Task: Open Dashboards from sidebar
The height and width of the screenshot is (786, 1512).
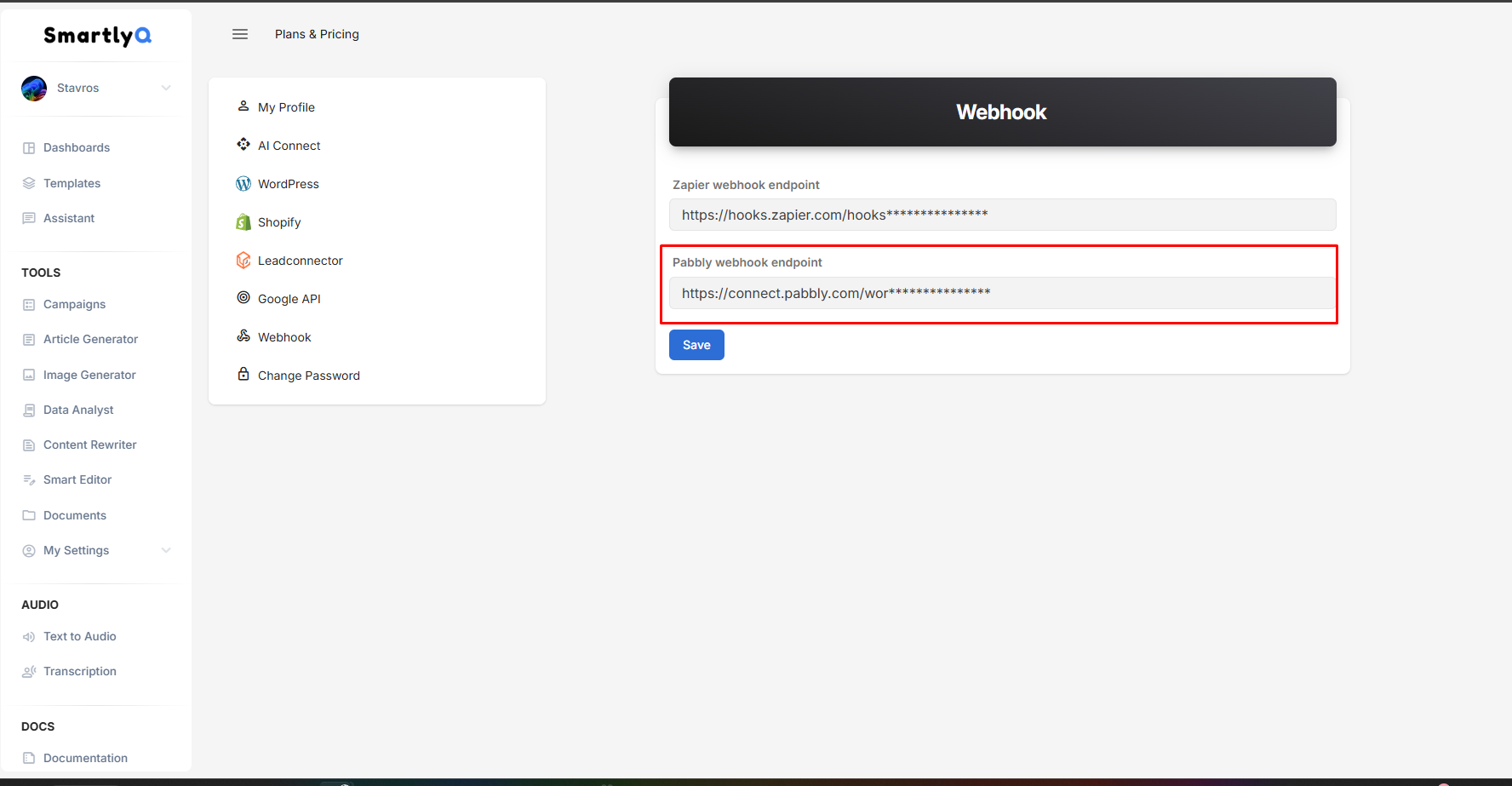Action: (x=77, y=147)
